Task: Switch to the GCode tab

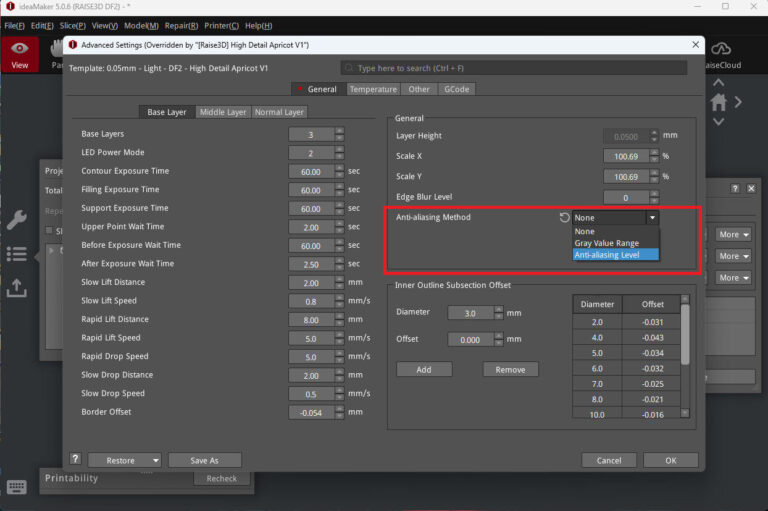Action: [x=456, y=89]
